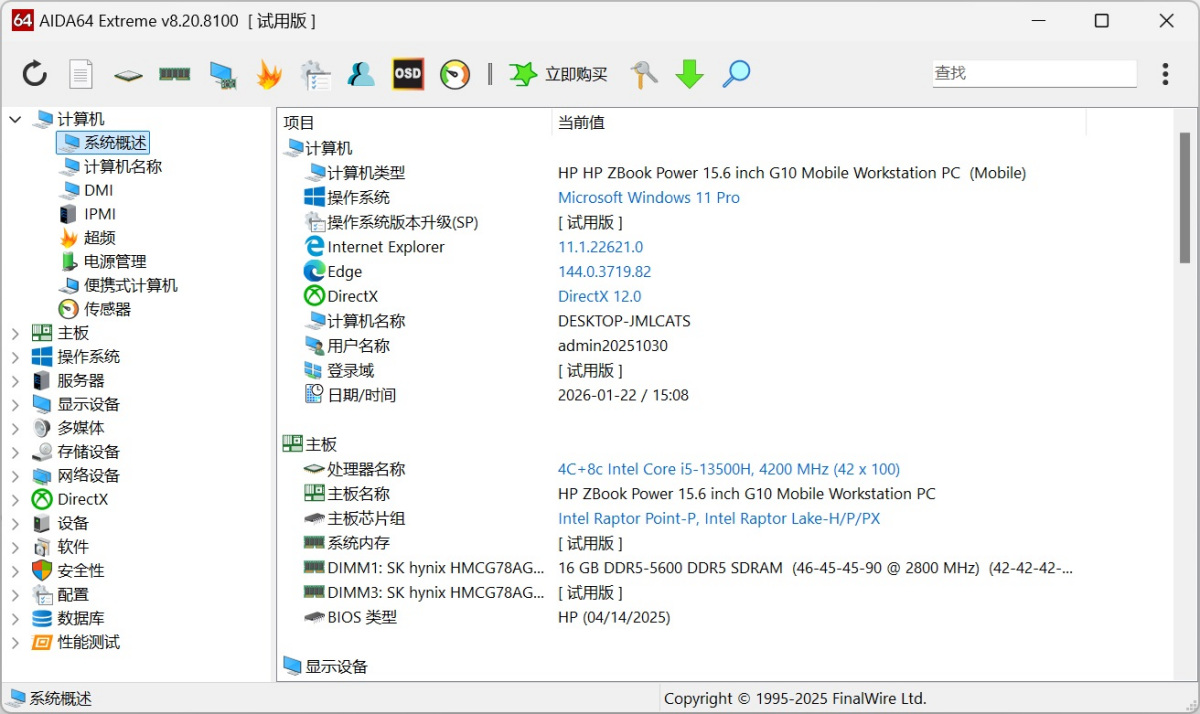This screenshot has width=1200, height=714.
Task: Click the benchmark gauge icon
Action: [454, 73]
